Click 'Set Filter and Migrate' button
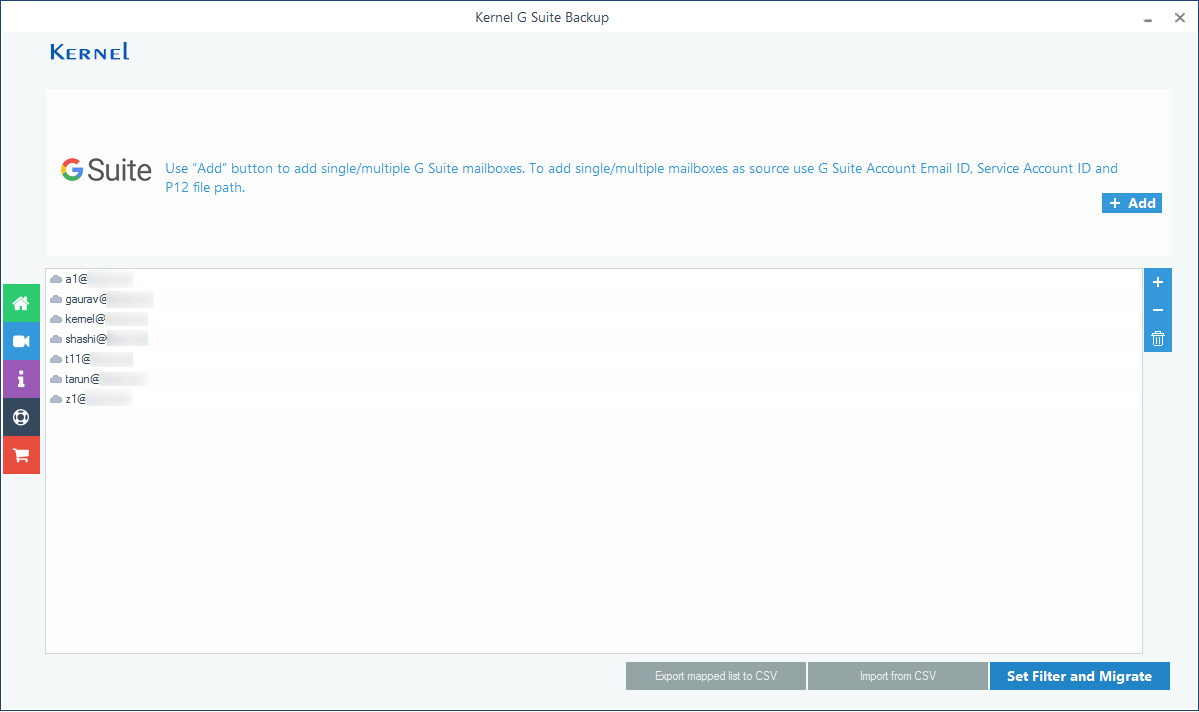Image resolution: width=1199 pixels, height=712 pixels. (x=1079, y=676)
